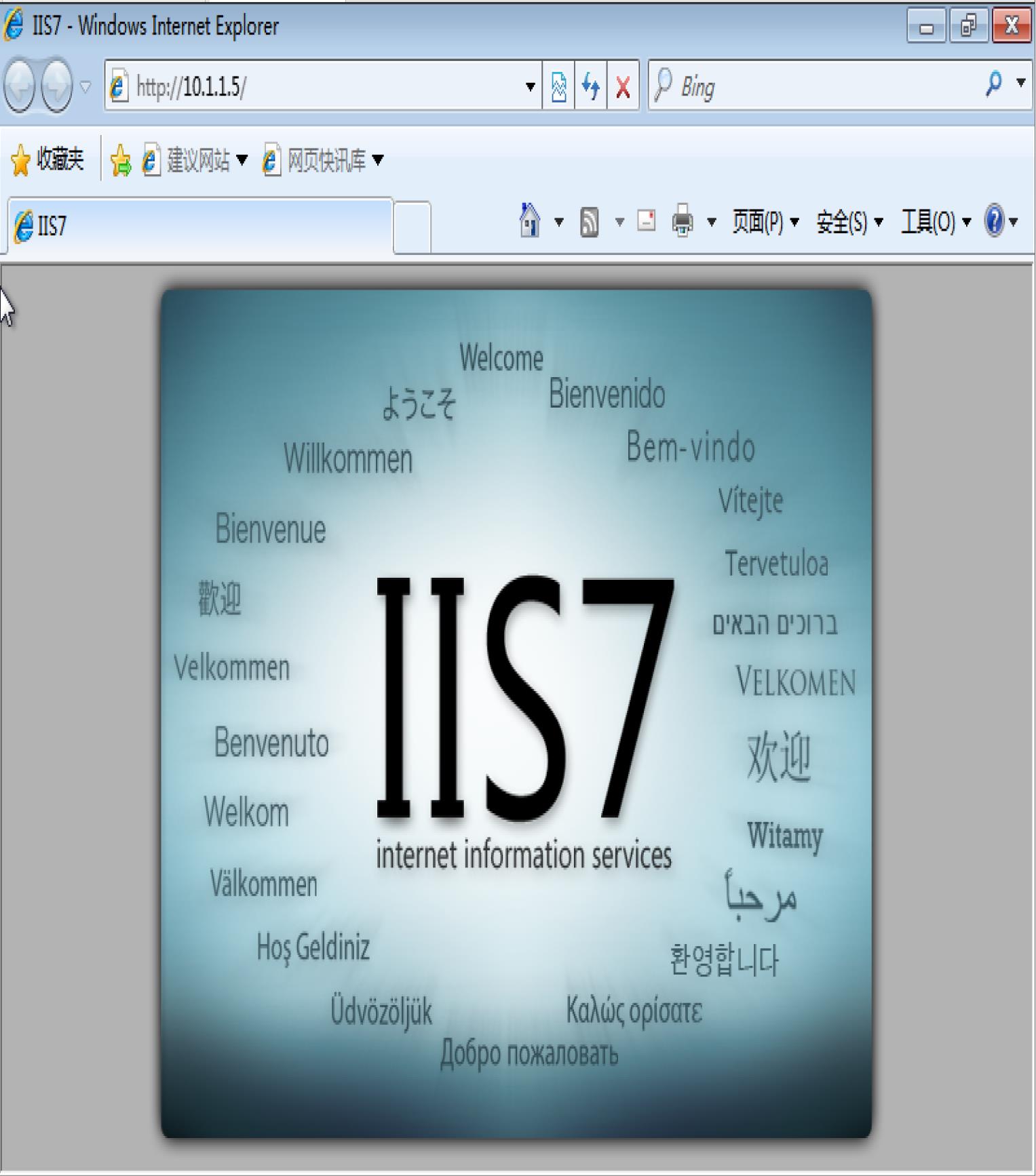This screenshot has height=1176, width=1036.
Task: Click Add to Favorites Bar star icon
Action: pos(121,161)
